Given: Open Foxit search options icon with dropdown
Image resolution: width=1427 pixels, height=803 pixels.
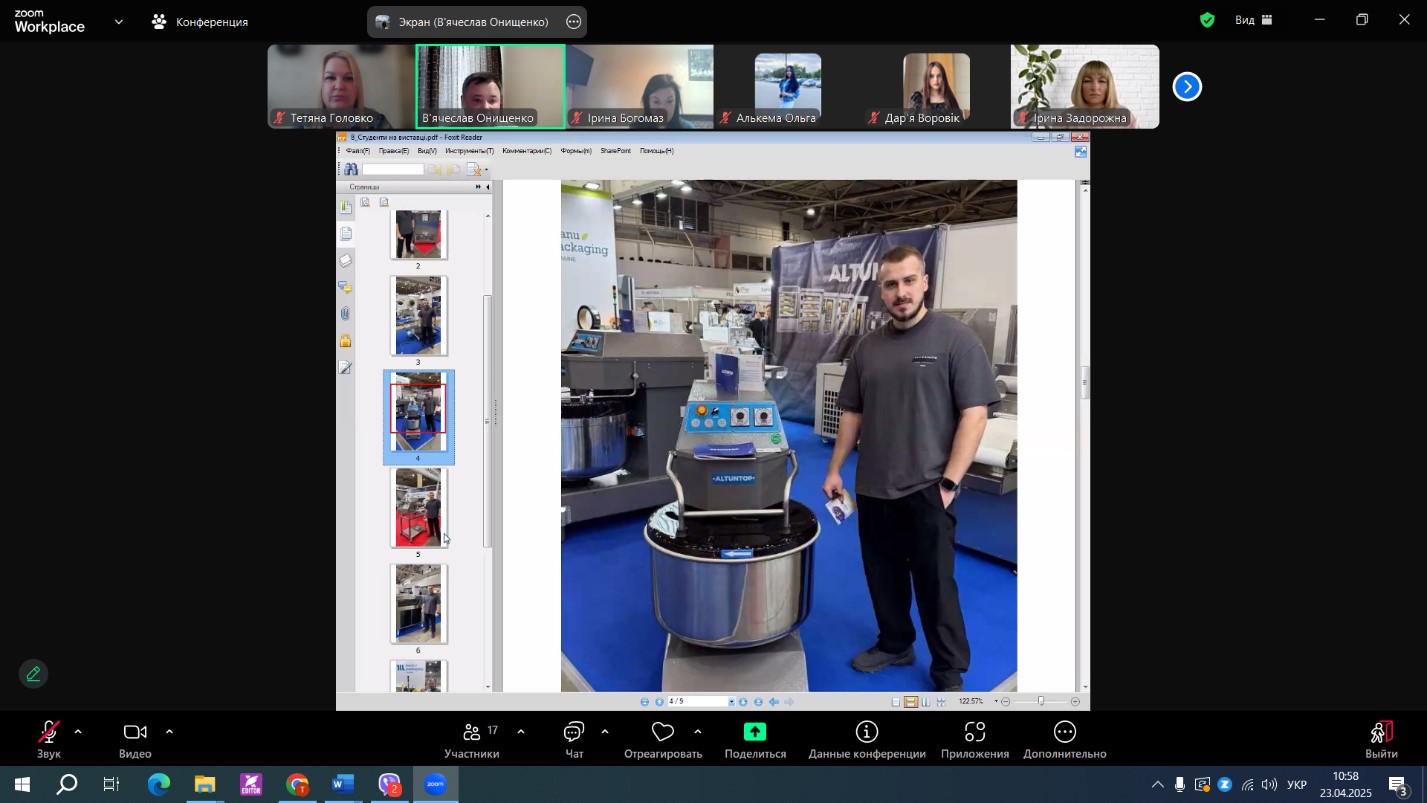Looking at the screenshot, I should pos(477,169).
